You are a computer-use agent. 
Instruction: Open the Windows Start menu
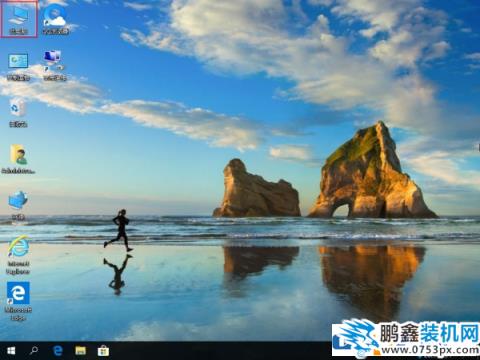tap(11, 351)
